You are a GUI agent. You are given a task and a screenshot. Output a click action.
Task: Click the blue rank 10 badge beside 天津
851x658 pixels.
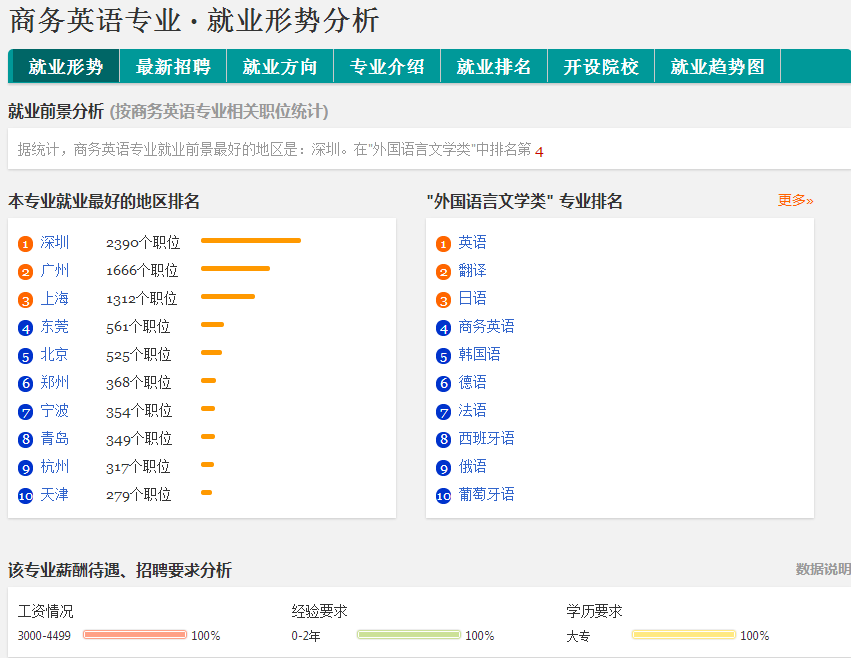[26, 495]
